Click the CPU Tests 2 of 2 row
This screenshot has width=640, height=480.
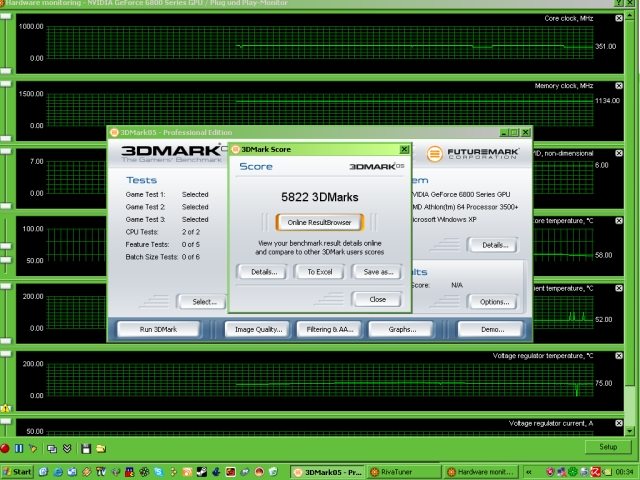coord(163,232)
